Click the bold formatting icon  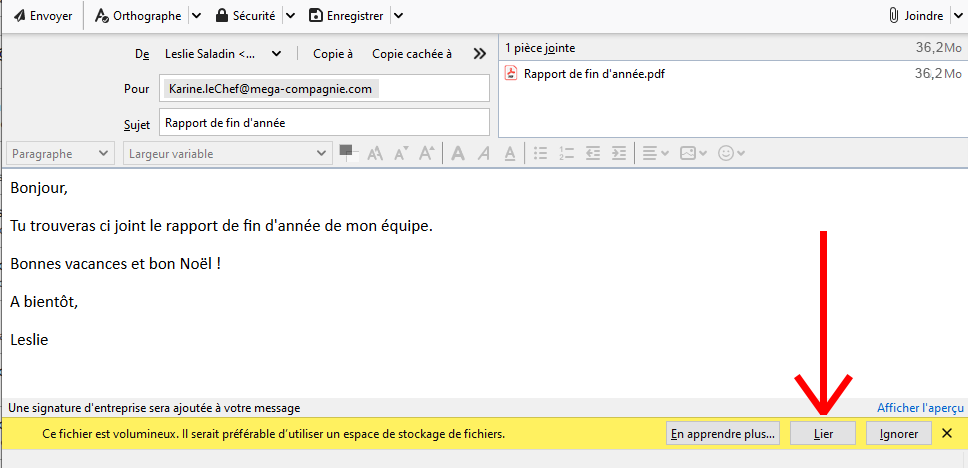pyautogui.click(x=458, y=153)
